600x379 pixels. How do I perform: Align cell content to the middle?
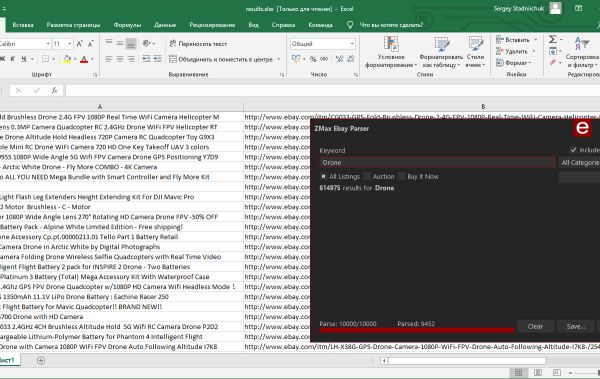[x=120, y=43]
